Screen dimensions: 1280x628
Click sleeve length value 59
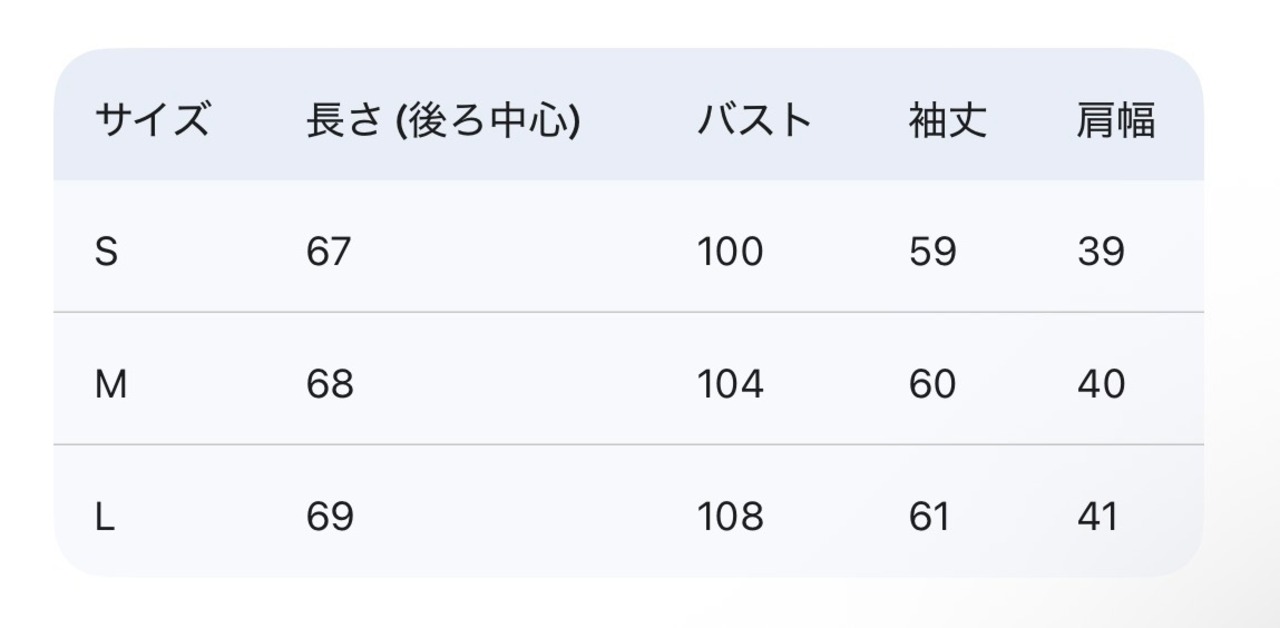coord(932,251)
